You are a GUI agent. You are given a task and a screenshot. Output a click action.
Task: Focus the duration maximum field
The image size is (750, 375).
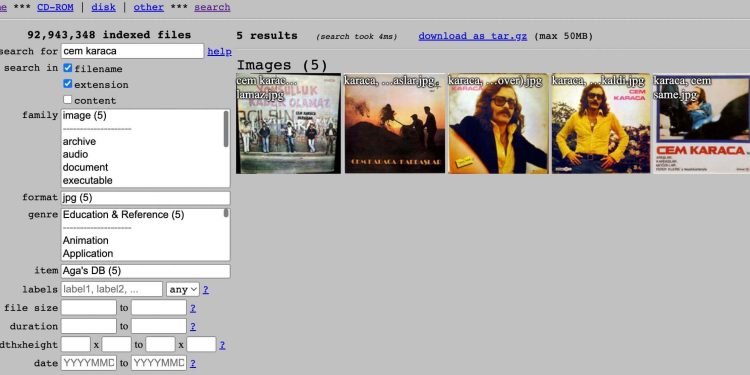click(x=159, y=326)
